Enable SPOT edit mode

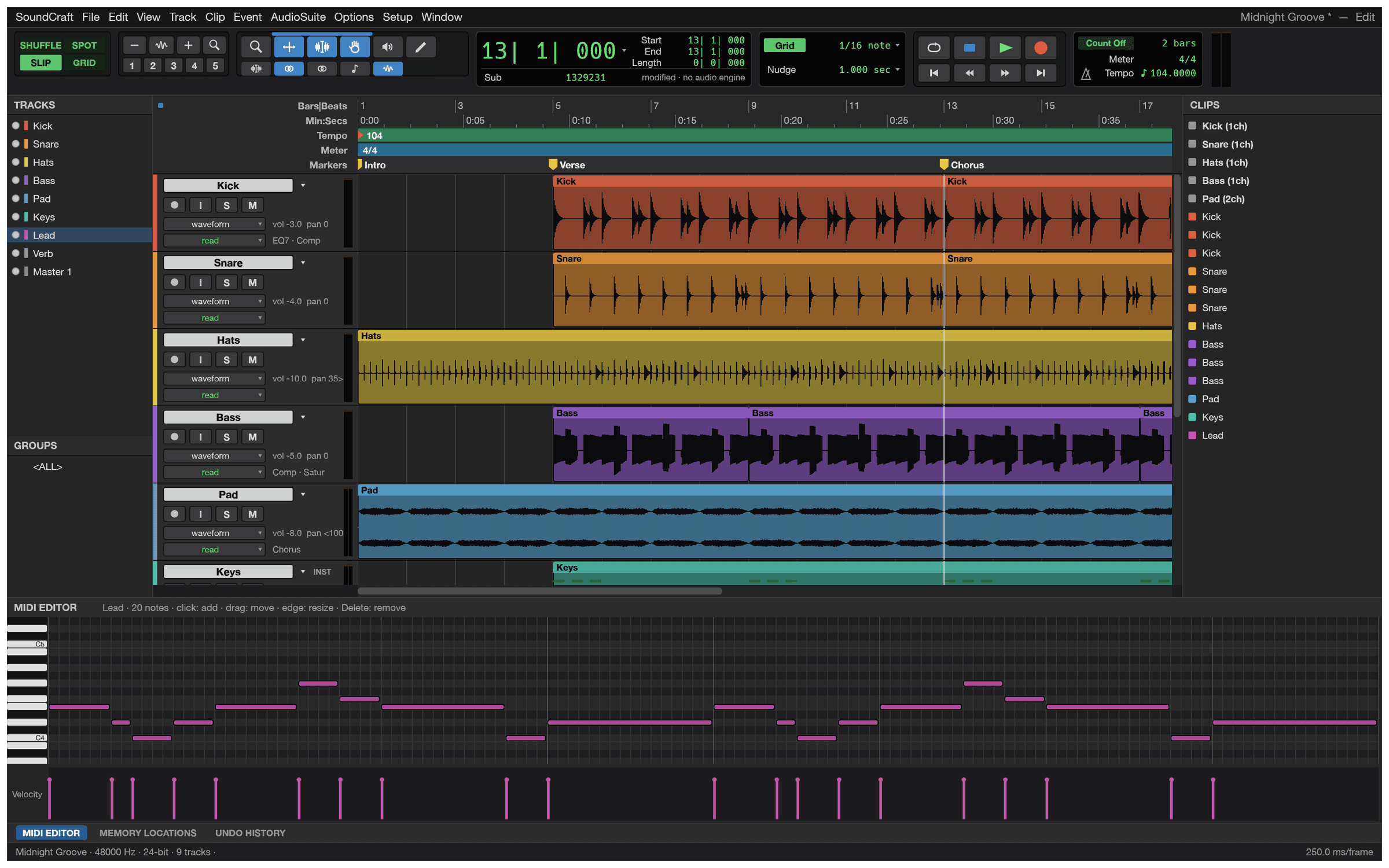coord(84,45)
